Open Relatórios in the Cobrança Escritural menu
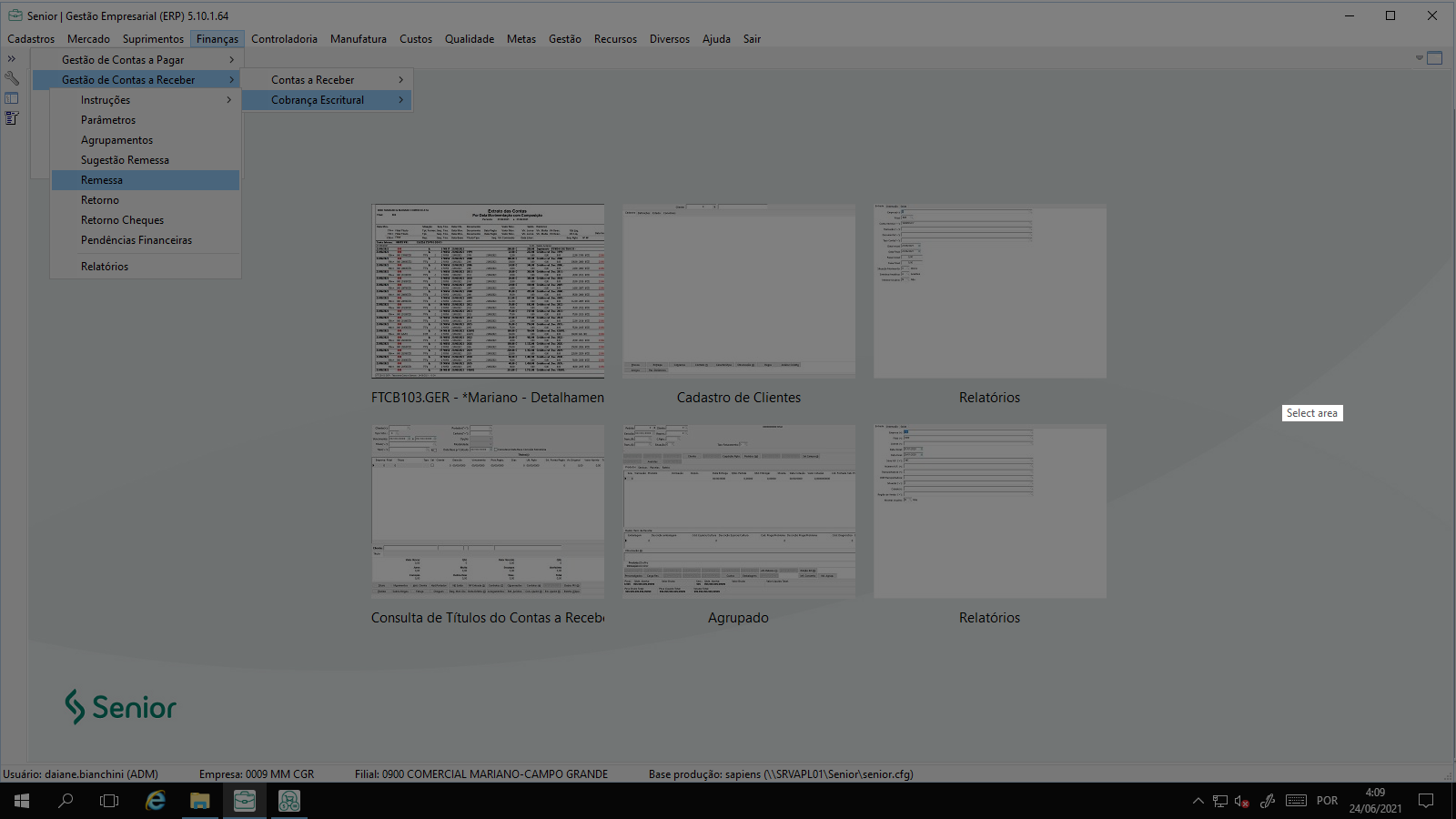The image size is (1456, 819). click(x=146, y=267)
